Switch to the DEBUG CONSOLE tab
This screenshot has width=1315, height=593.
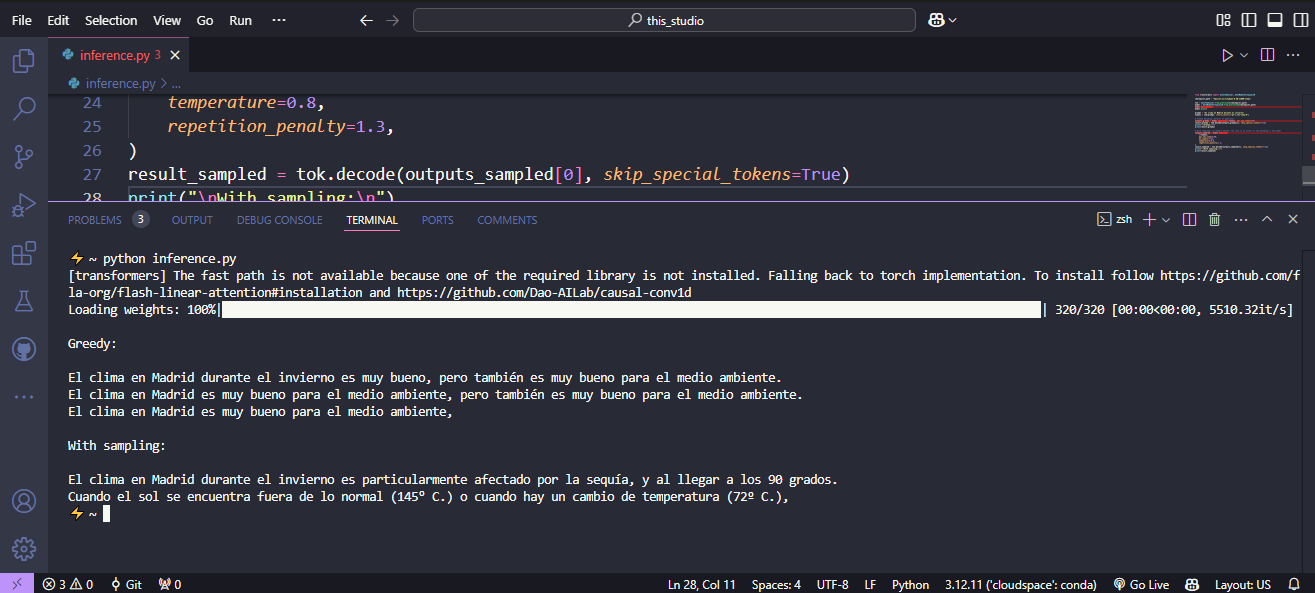pyautogui.click(x=280, y=220)
